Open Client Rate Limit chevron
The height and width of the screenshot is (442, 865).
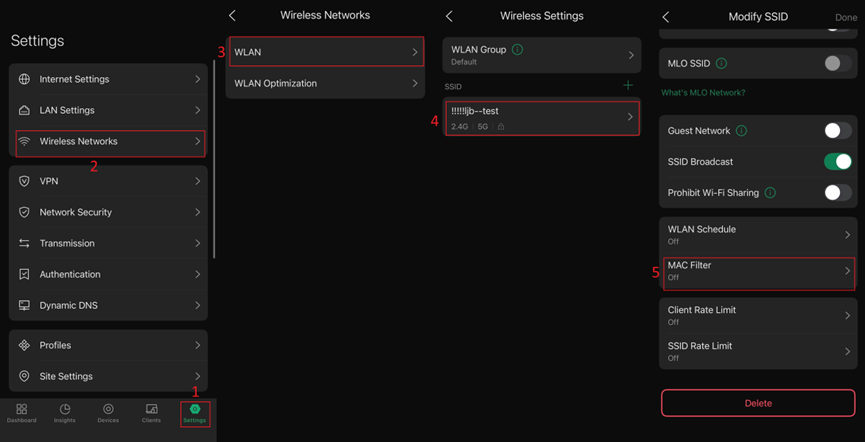847,315
